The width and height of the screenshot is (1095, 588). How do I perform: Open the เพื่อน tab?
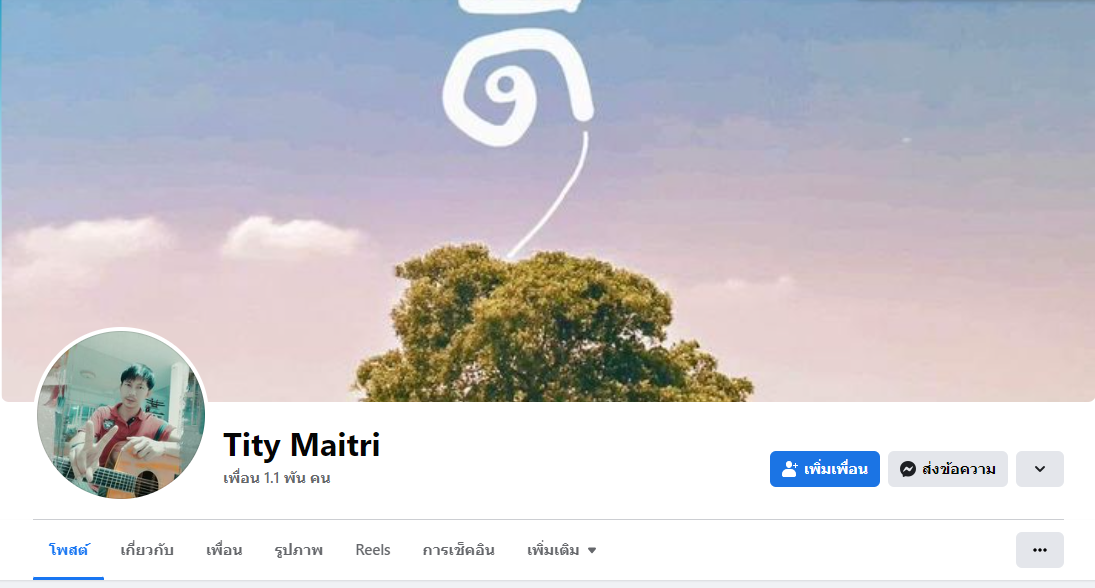(224, 550)
